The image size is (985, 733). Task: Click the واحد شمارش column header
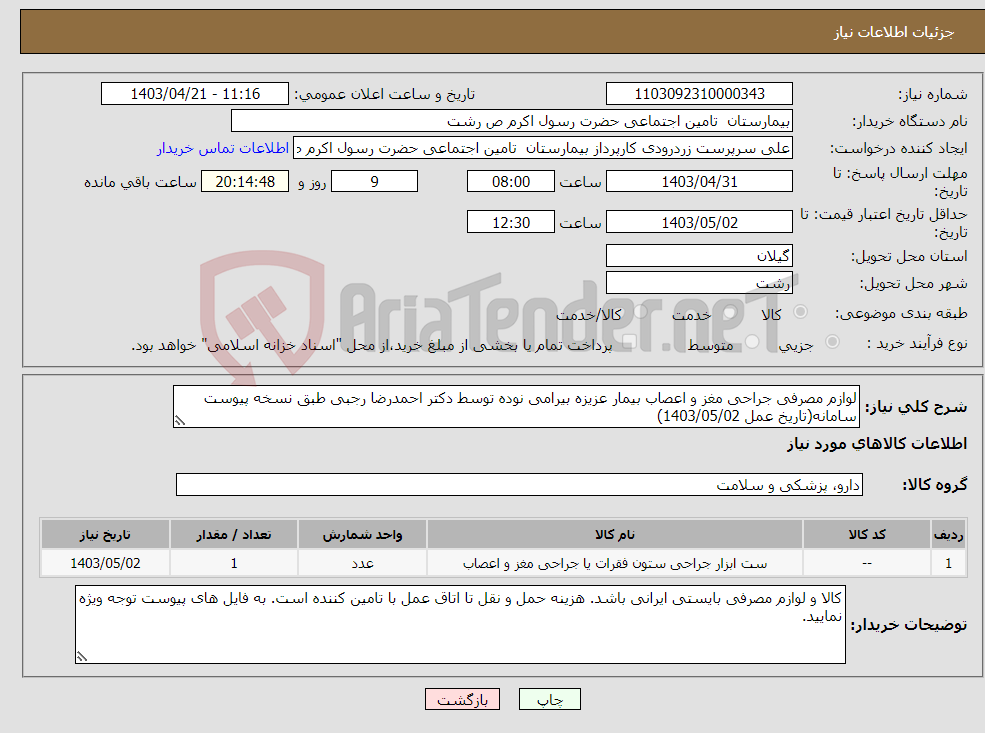coord(362,535)
